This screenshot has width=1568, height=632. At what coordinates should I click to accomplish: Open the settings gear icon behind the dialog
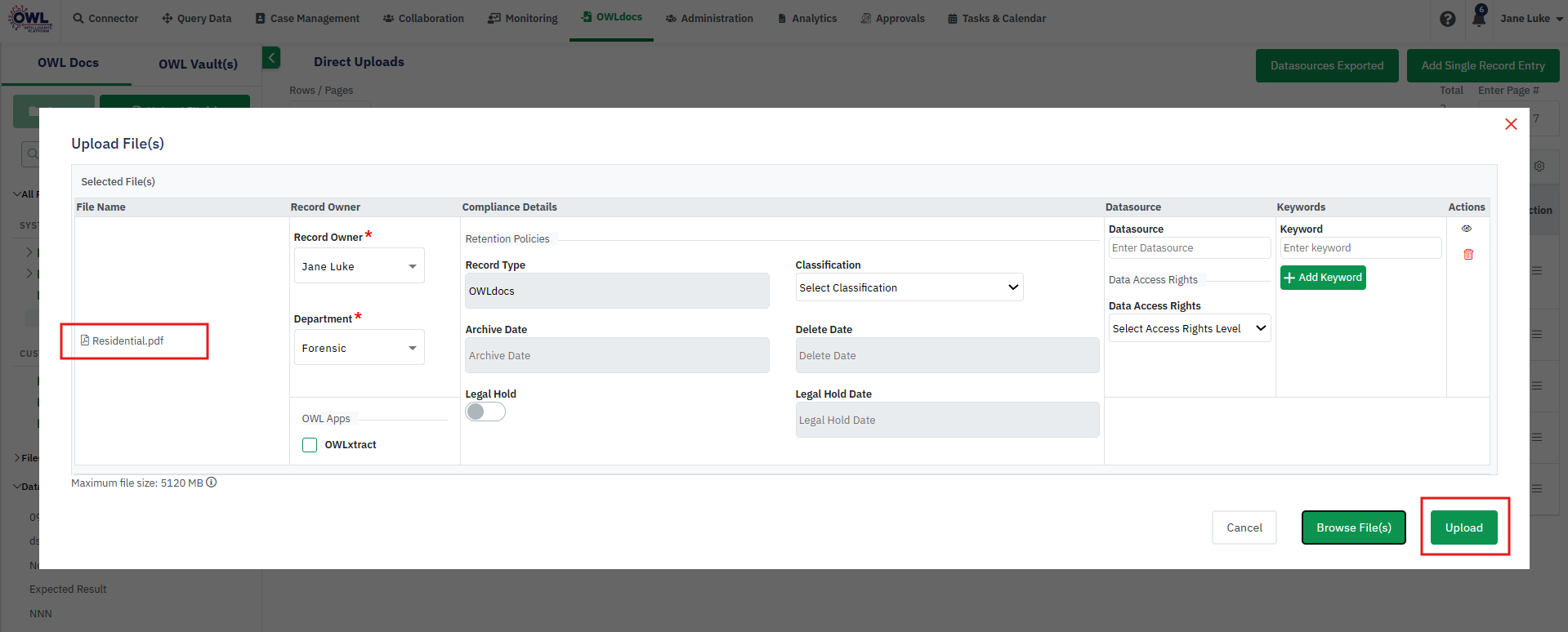pos(1539,166)
